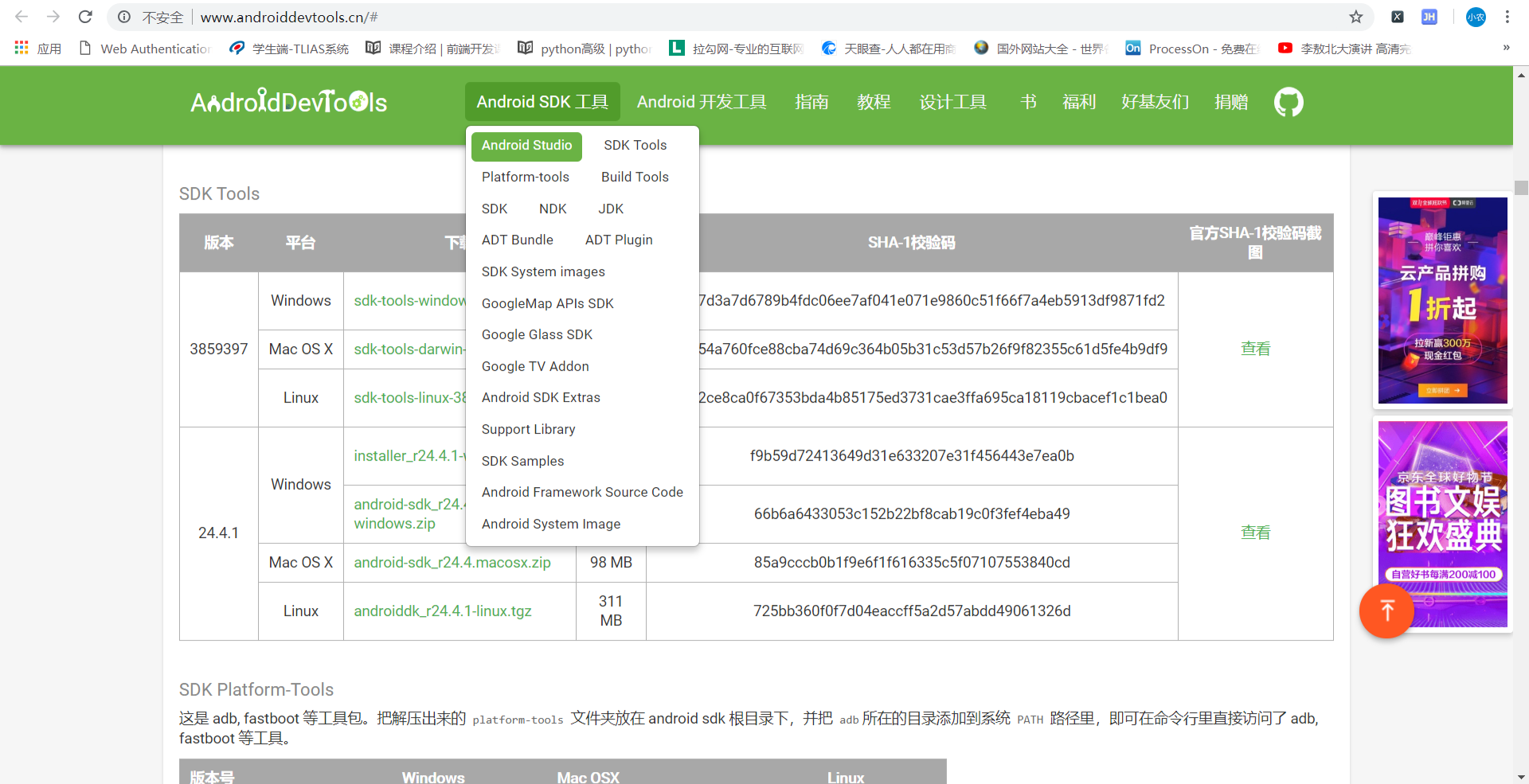Open GitHub logo in site header

point(1289,102)
